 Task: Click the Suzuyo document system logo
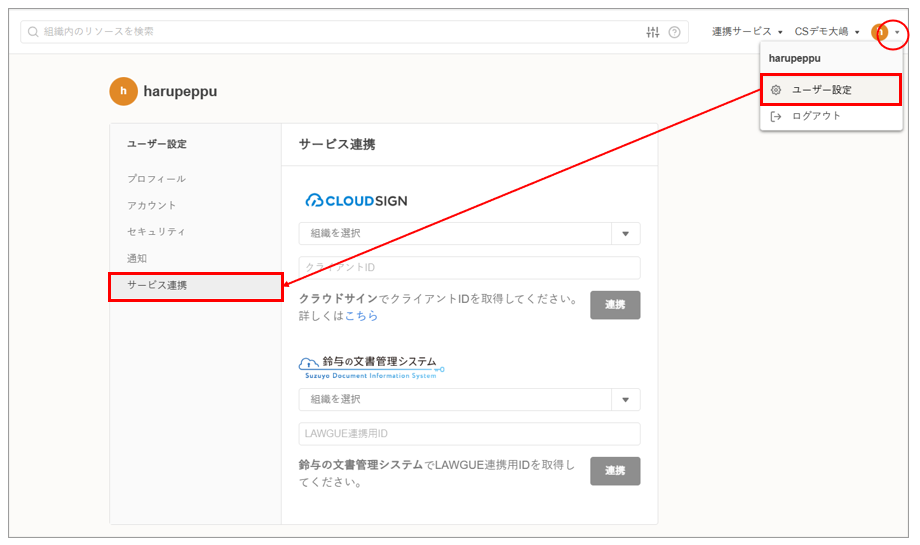(370, 366)
